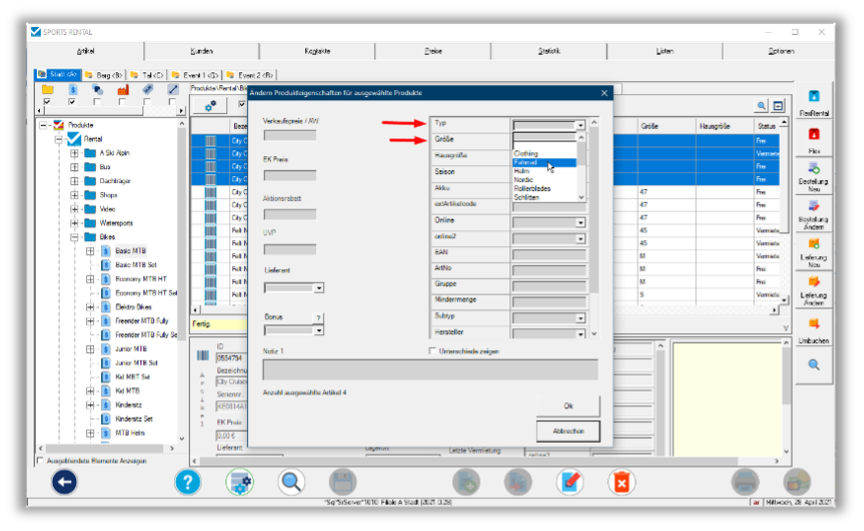Image resolution: width=864 pixels, height=531 pixels.
Task: Open help with the question mark icon
Action: click(187, 482)
